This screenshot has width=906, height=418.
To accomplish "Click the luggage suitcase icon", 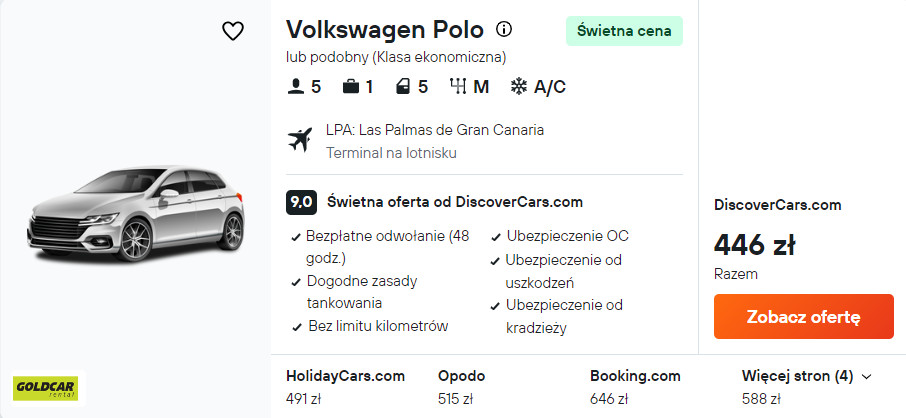I will (350, 87).
